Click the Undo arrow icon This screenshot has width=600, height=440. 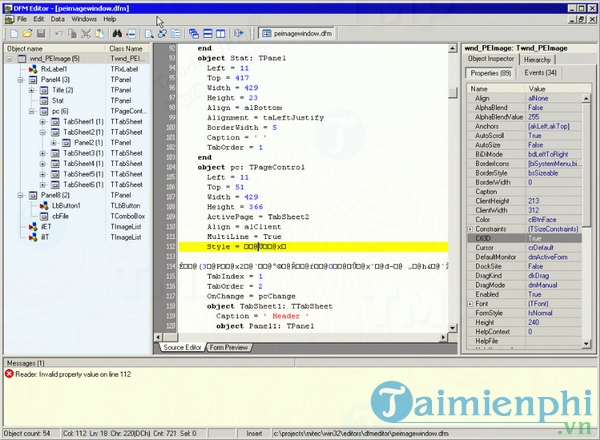[59, 34]
